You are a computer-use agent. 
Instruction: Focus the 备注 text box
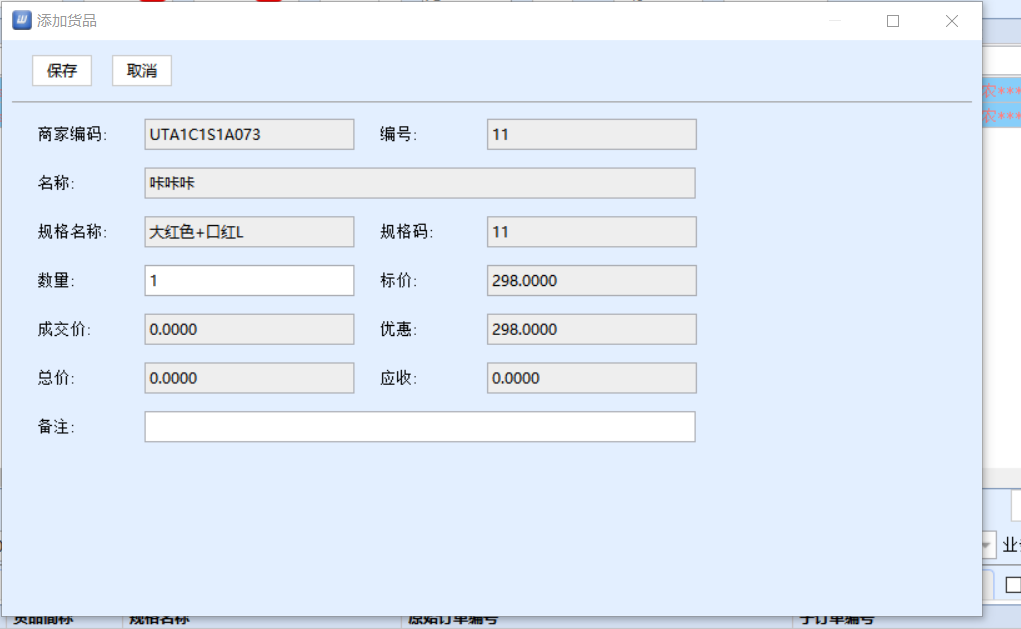(419, 427)
